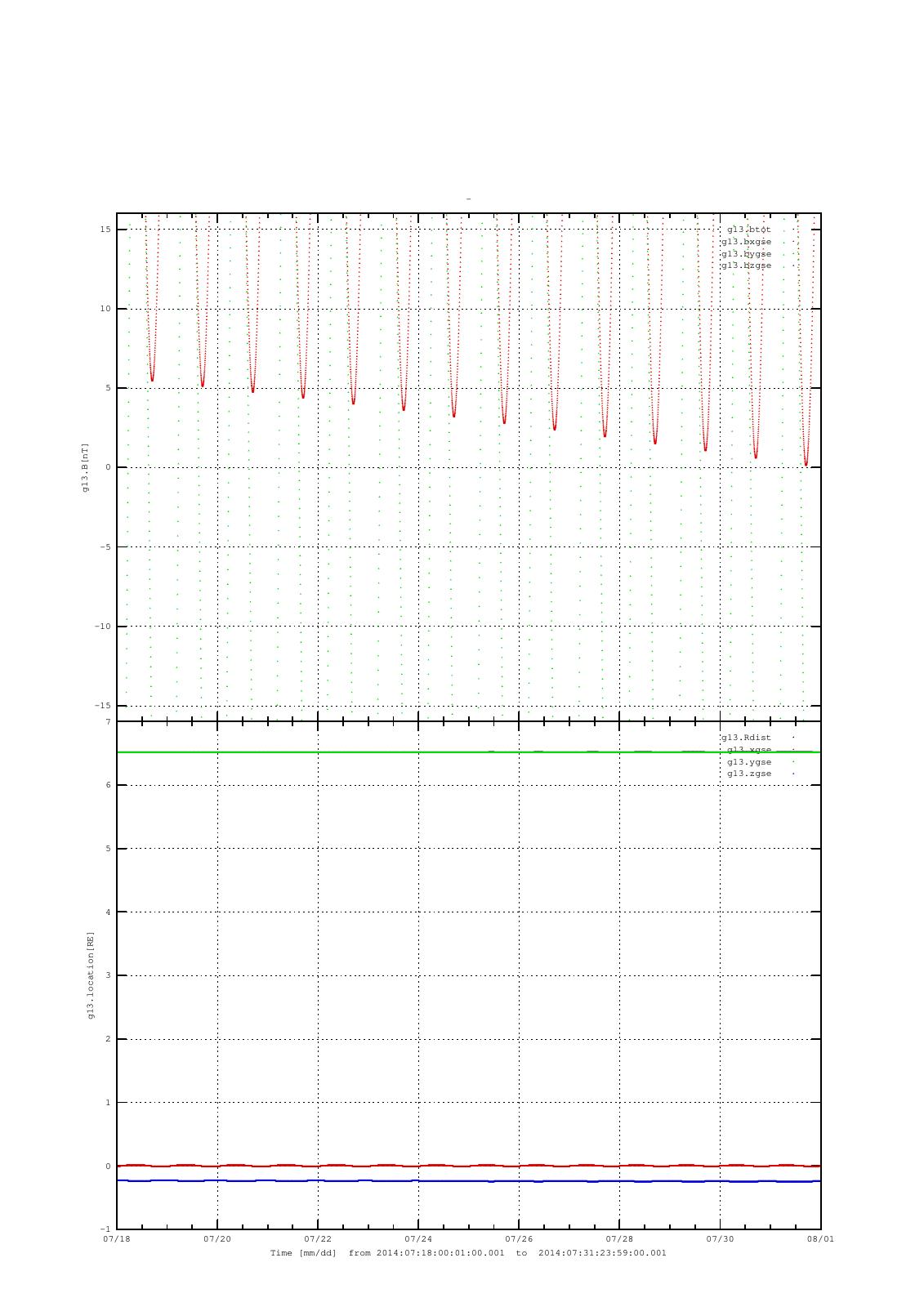The height and width of the screenshot is (1307, 924).
Task: Select the g13.ygse legend label
Action: click(x=749, y=762)
